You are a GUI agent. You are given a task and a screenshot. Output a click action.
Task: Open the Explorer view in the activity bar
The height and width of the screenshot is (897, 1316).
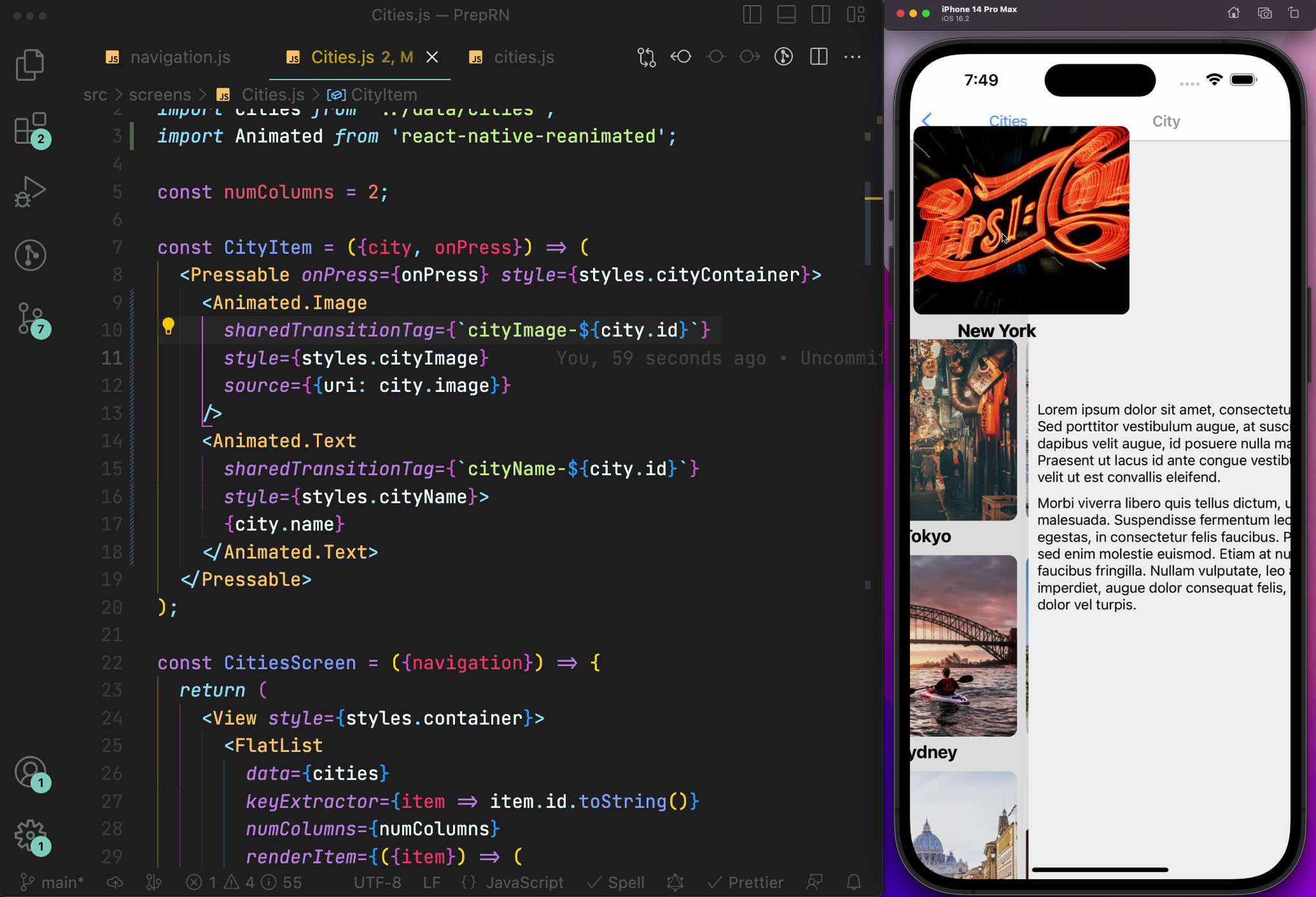(x=30, y=64)
